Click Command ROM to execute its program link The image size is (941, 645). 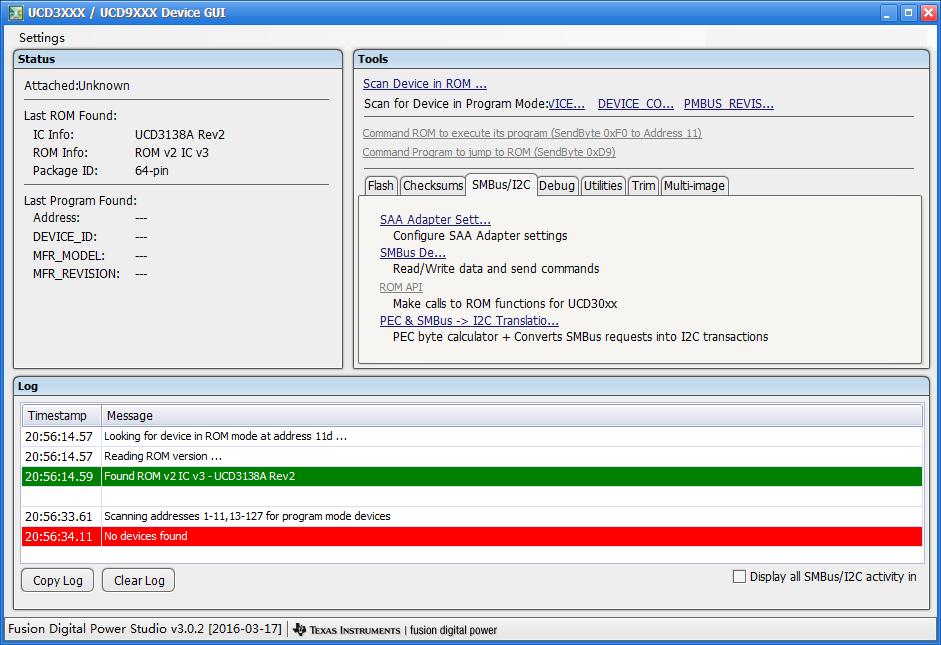[x=532, y=133]
